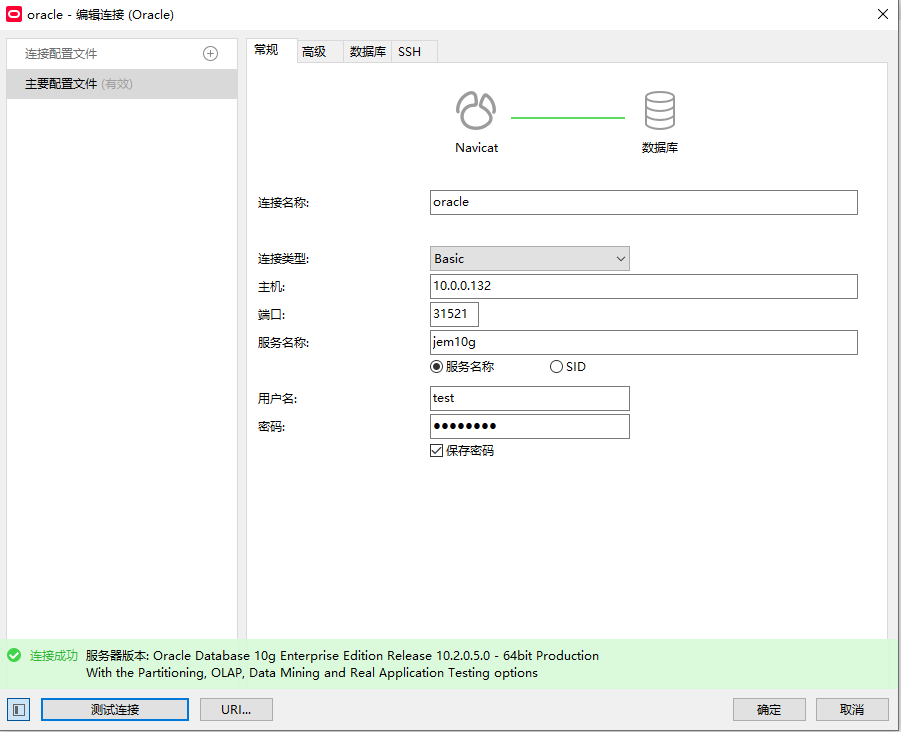The image size is (901, 732).
Task: Click the 连接名称 field containing oracle
Action: [x=644, y=202]
